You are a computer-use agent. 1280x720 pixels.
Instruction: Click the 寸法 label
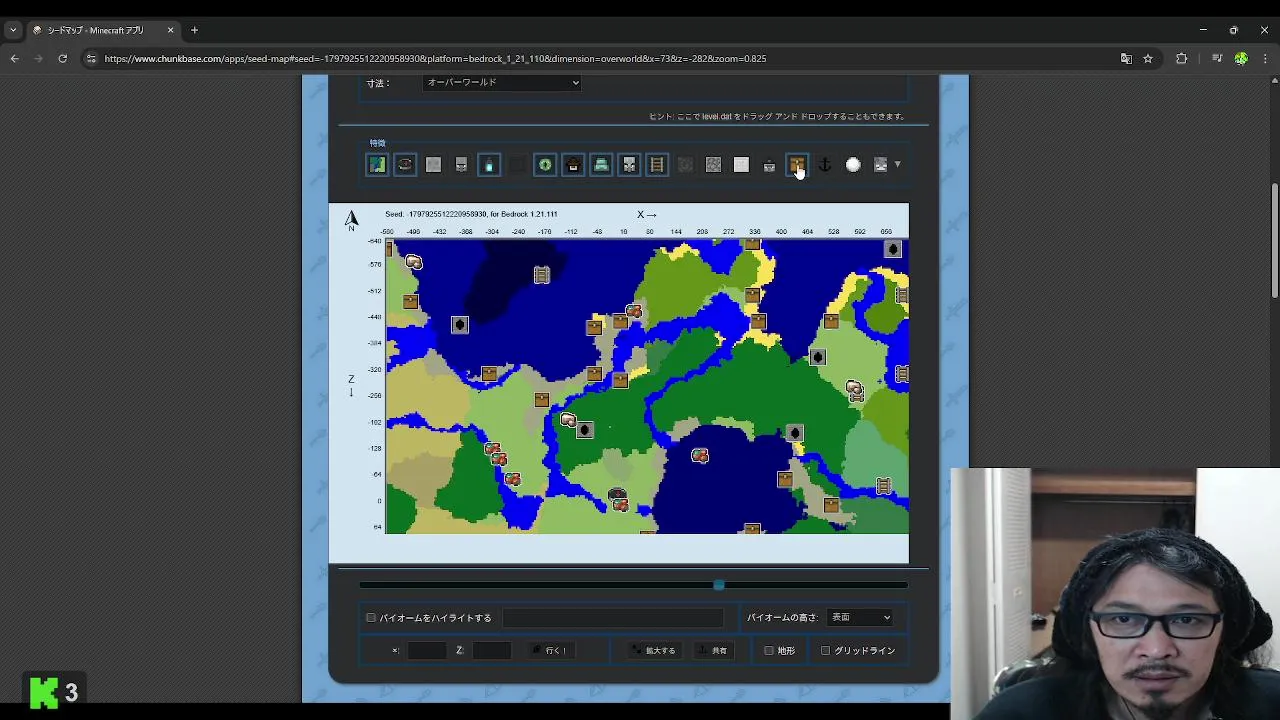(x=378, y=83)
